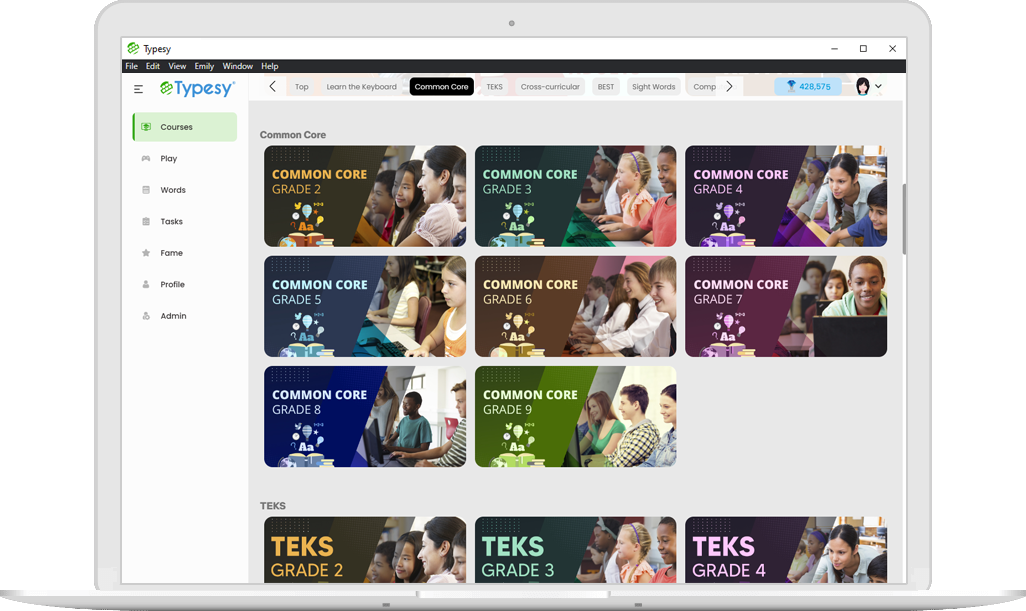Click the Typesy app icon in title bar
The height and width of the screenshot is (611, 1026).
click(133, 48)
